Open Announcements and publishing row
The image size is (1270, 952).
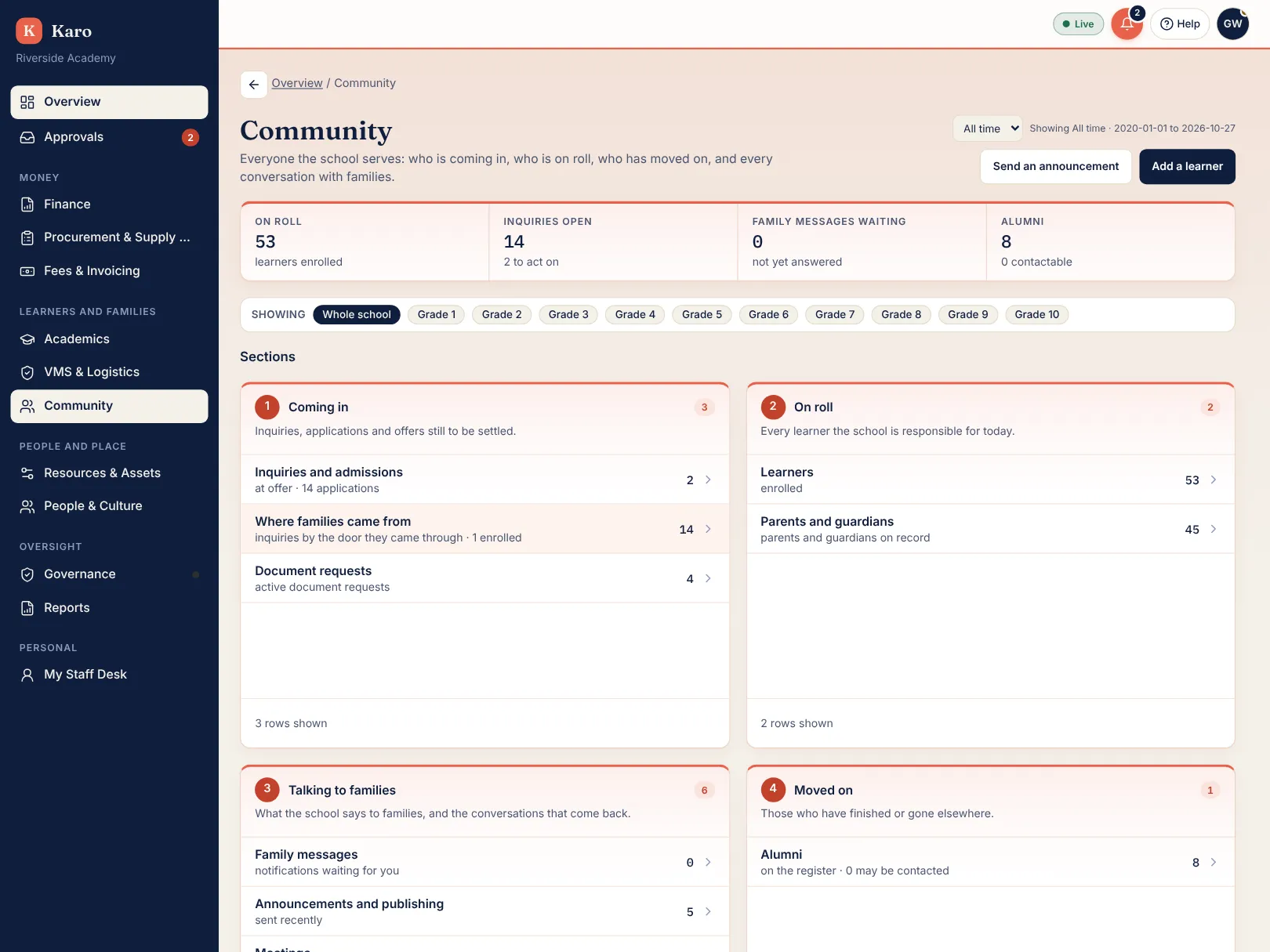(x=484, y=911)
